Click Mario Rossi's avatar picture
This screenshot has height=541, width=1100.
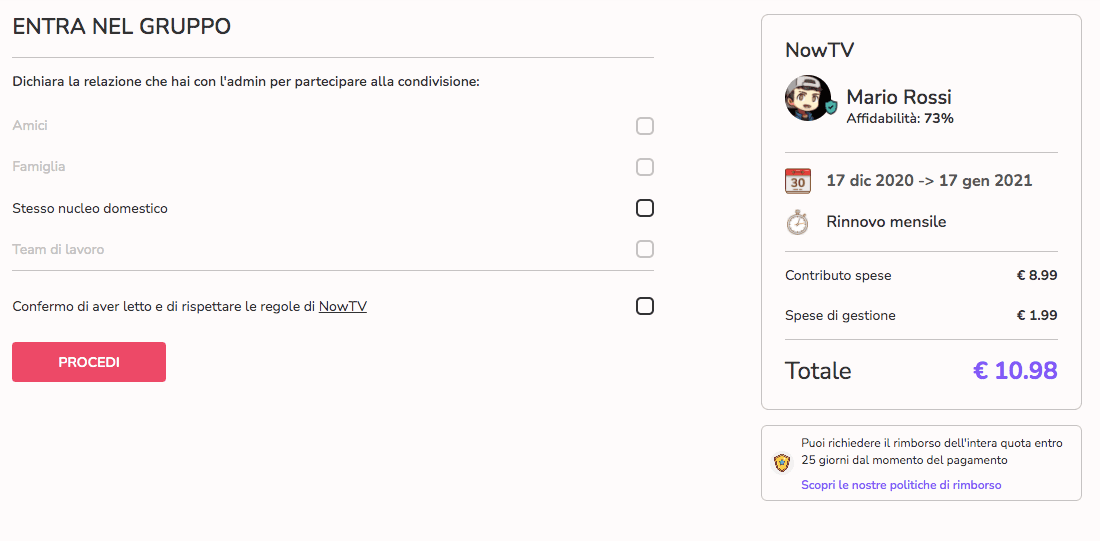pyautogui.click(x=807, y=98)
